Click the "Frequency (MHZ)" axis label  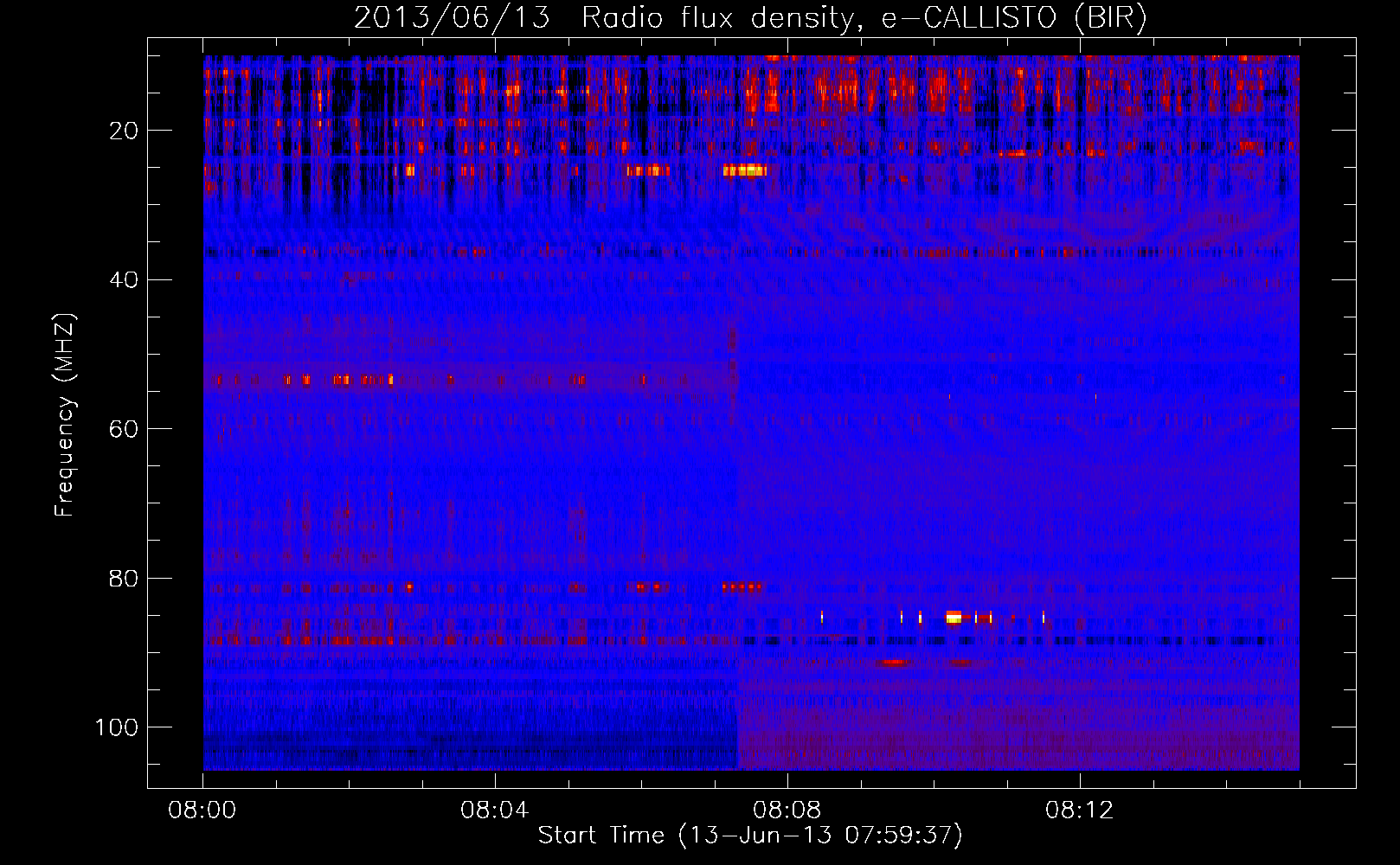pyautogui.click(x=65, y=415)
